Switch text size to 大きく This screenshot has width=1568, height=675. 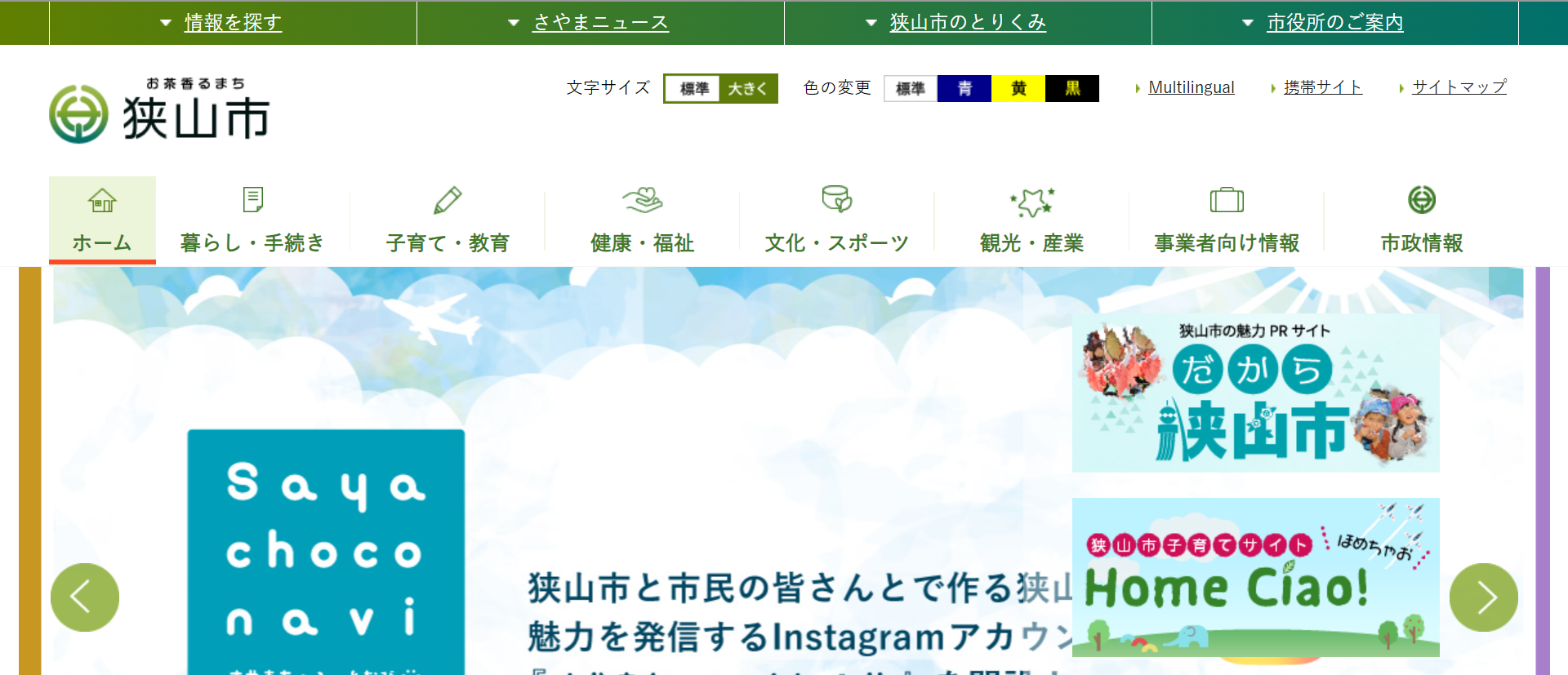pyautogui.click(x=748, y=88)
